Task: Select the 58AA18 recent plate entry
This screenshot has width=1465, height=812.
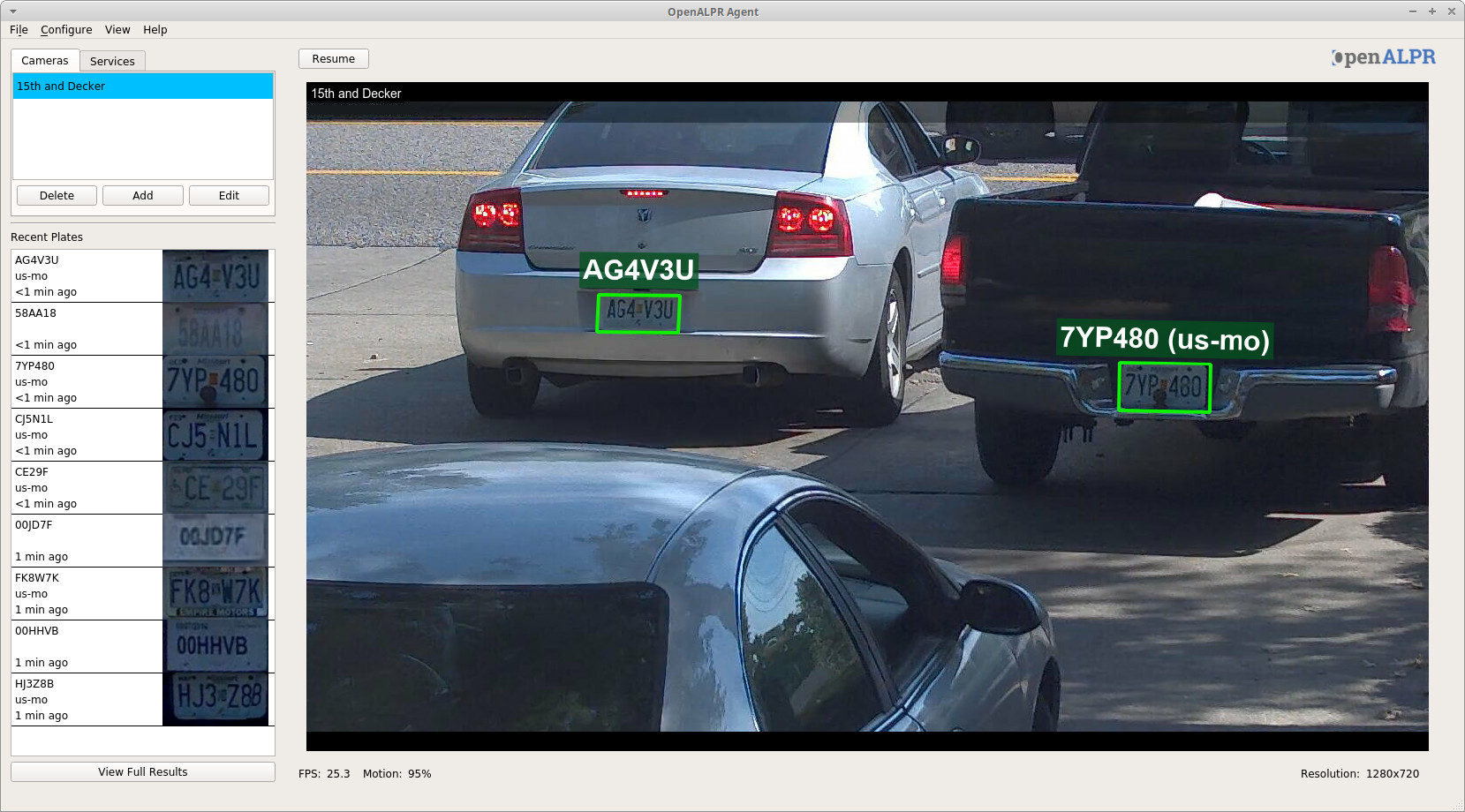Action: click(x=86, y=328)
